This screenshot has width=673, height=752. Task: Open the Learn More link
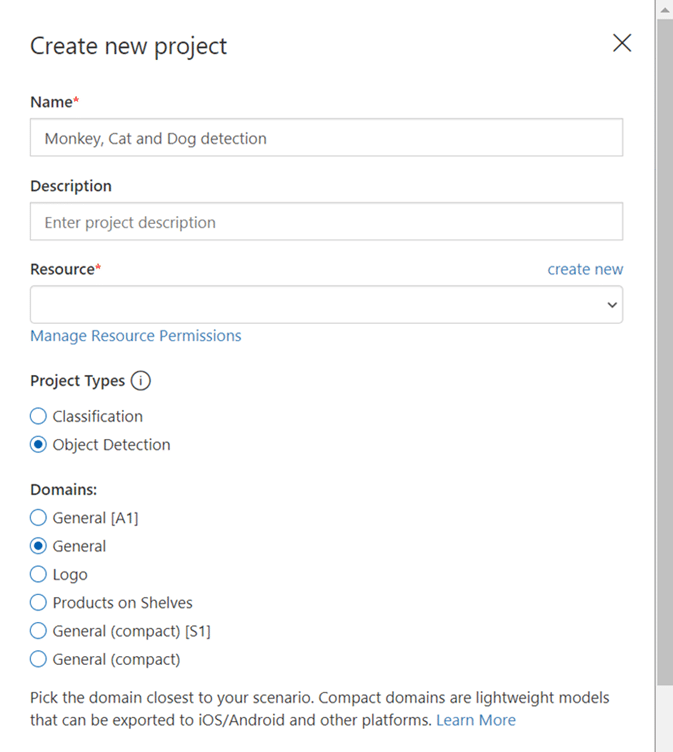476,720
